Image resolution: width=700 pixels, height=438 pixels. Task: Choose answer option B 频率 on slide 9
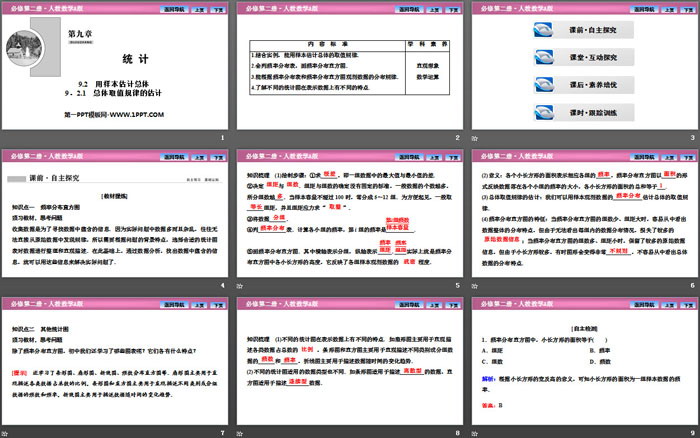click(602, 350)
